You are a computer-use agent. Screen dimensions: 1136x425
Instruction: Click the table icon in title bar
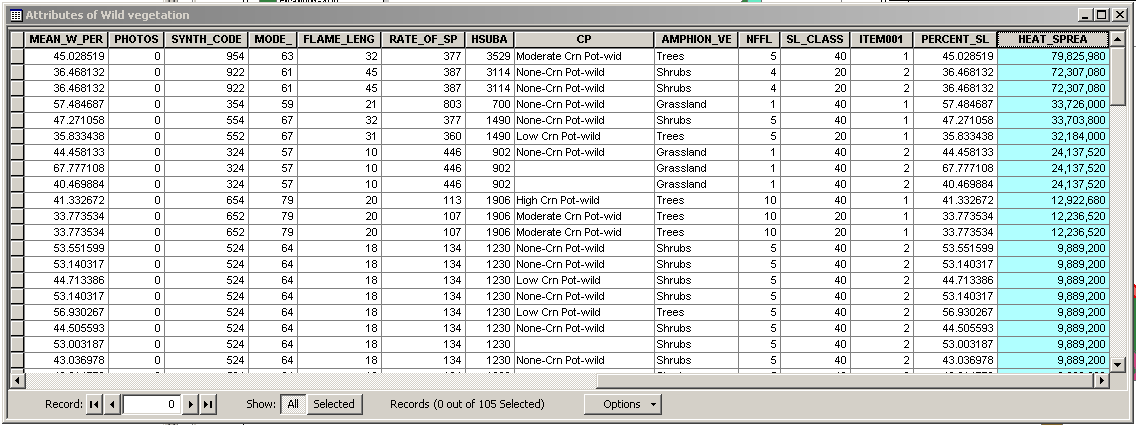[x=16, y=15]
